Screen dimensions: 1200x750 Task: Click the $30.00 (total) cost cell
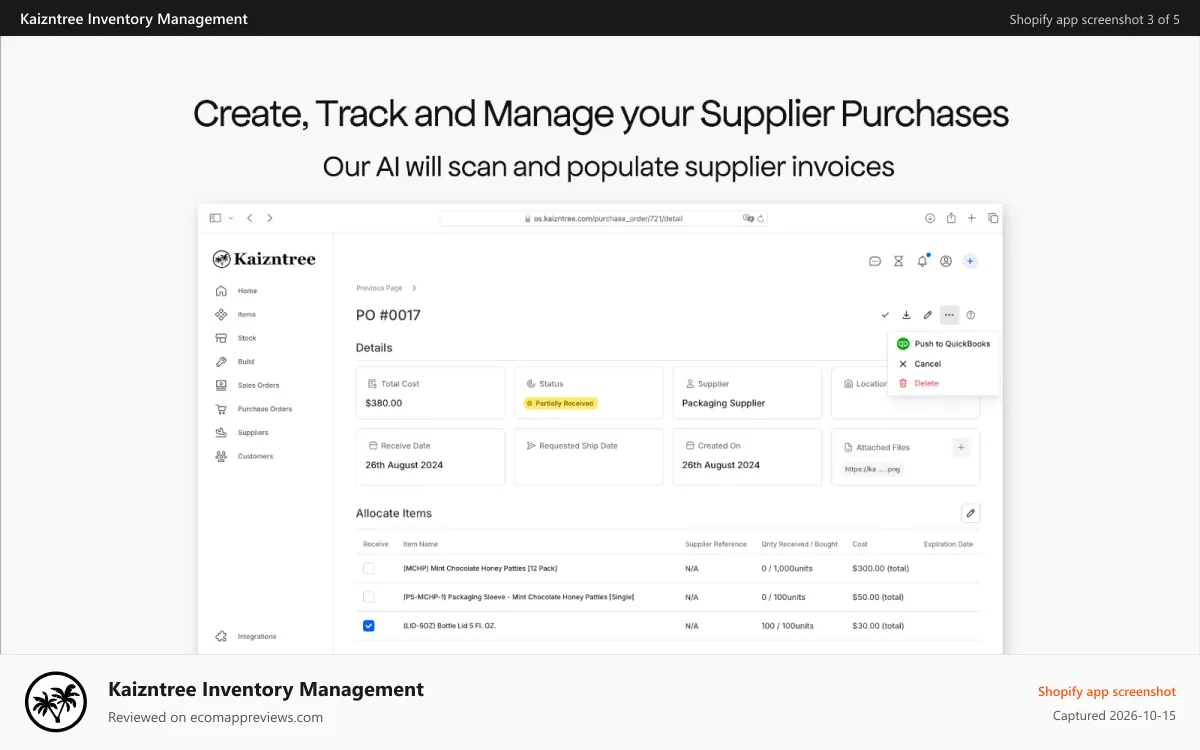click(x=878, y=625)
